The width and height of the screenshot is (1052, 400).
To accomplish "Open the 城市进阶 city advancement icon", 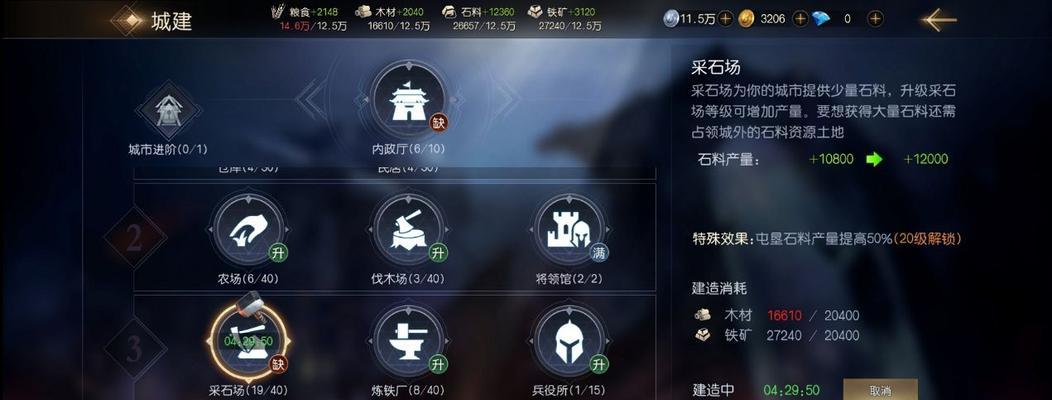I will tap(167, 111).
